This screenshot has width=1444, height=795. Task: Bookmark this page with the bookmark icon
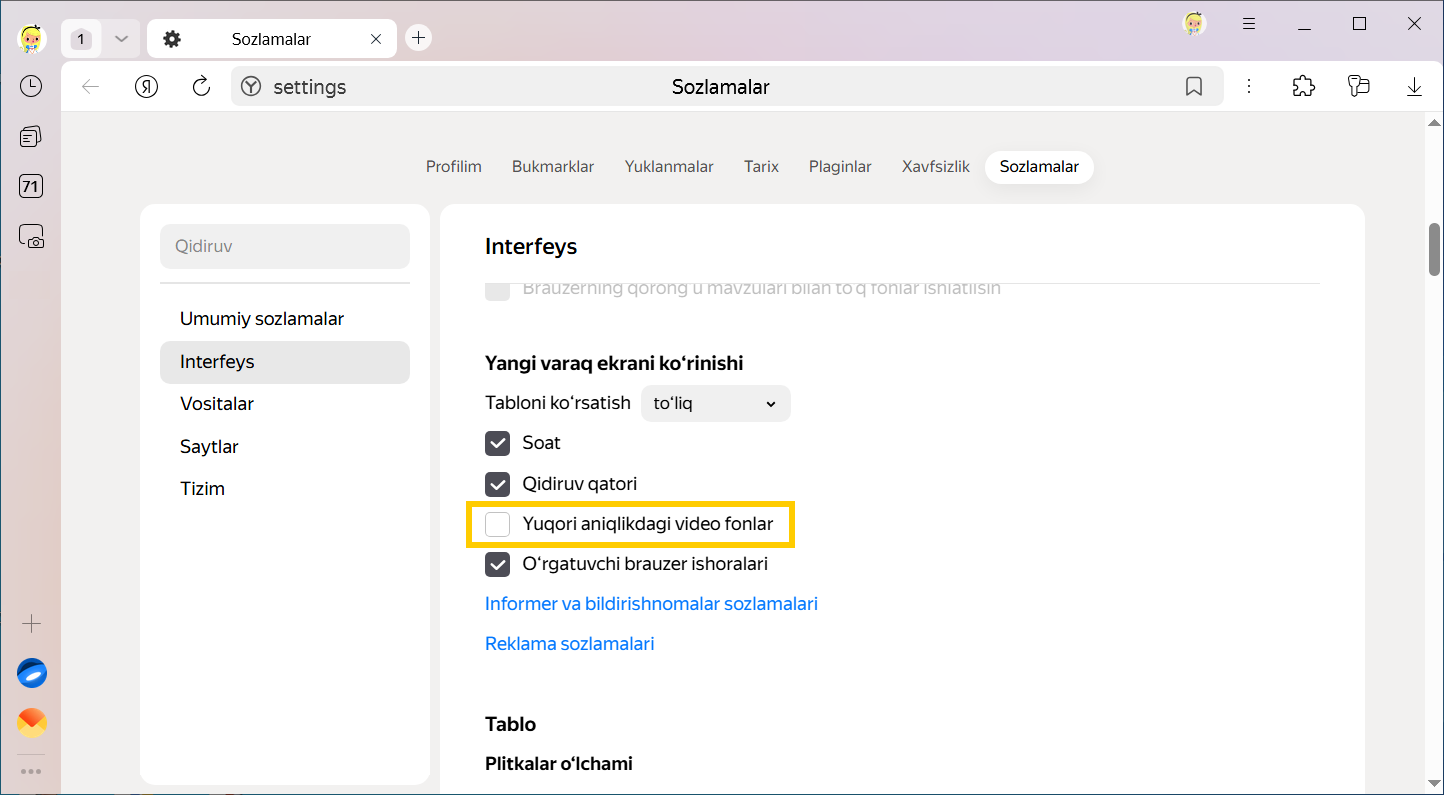pos(1193,87)
